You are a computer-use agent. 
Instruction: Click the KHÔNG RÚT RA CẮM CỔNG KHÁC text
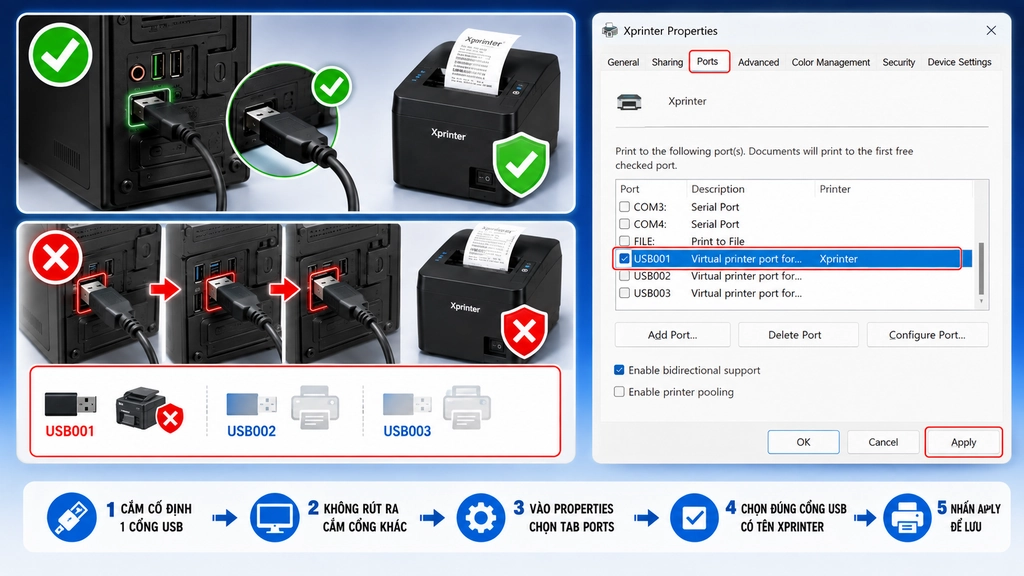364,517
